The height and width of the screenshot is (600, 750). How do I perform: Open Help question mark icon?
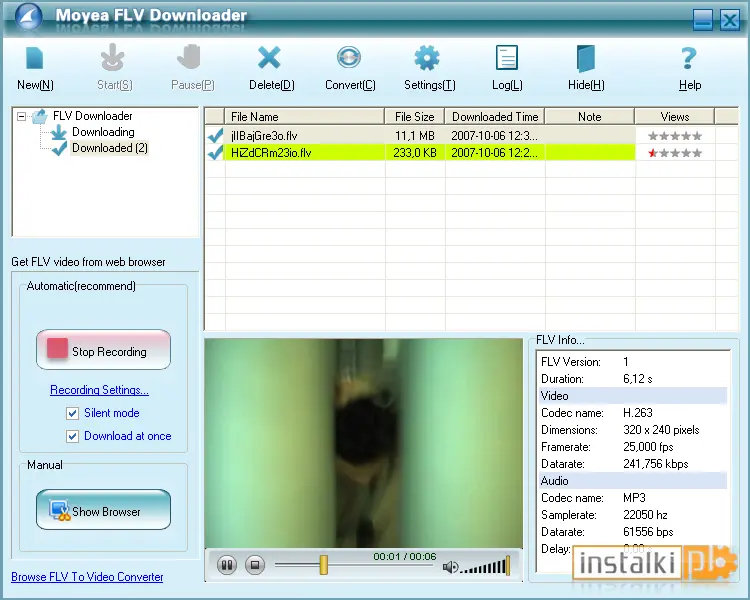click(x=689, y=58)
